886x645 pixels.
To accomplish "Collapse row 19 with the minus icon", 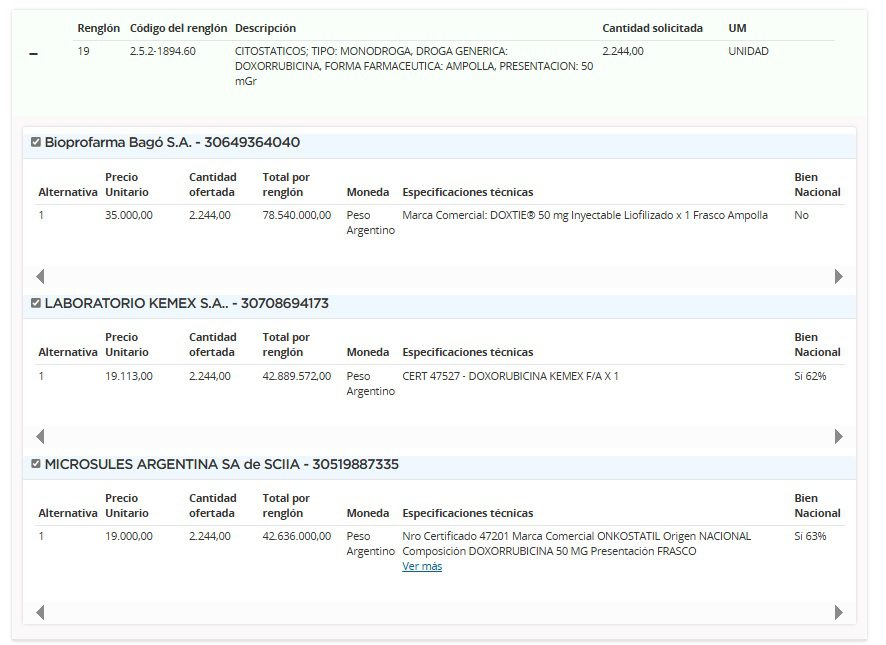I will coord(34,54).
